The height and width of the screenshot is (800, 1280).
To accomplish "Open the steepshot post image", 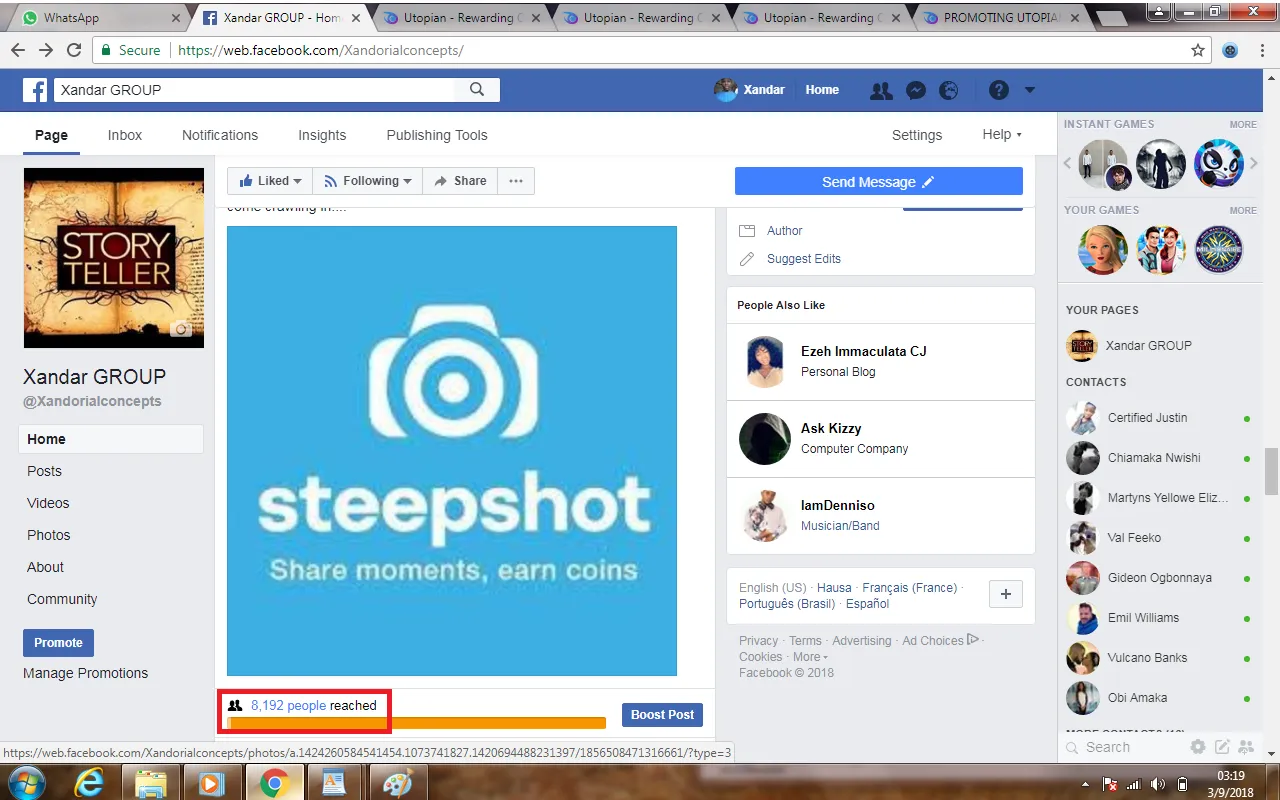I will (452, 451).
